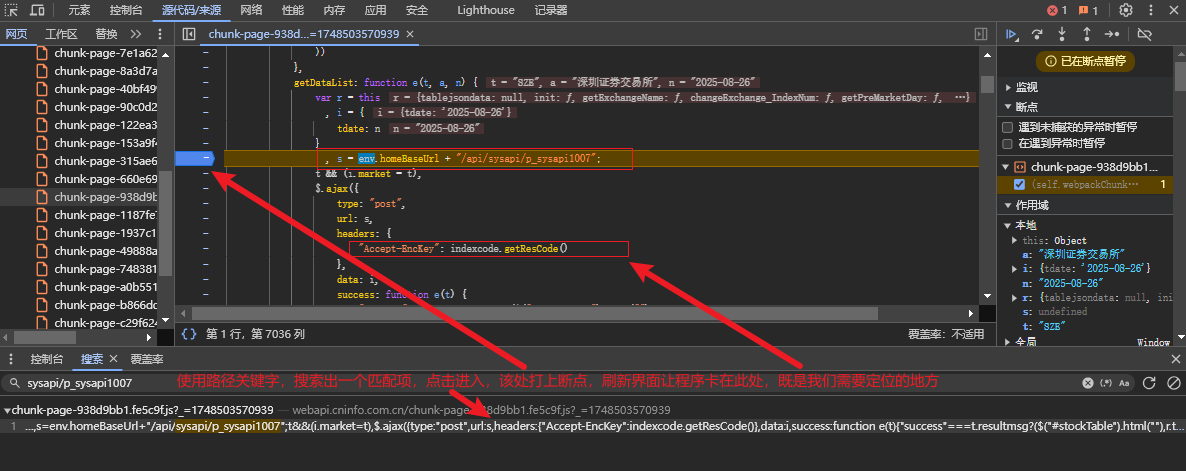Expand the 全局 scope
The width and height of the screenshot is (1186, 471).
1007,342
